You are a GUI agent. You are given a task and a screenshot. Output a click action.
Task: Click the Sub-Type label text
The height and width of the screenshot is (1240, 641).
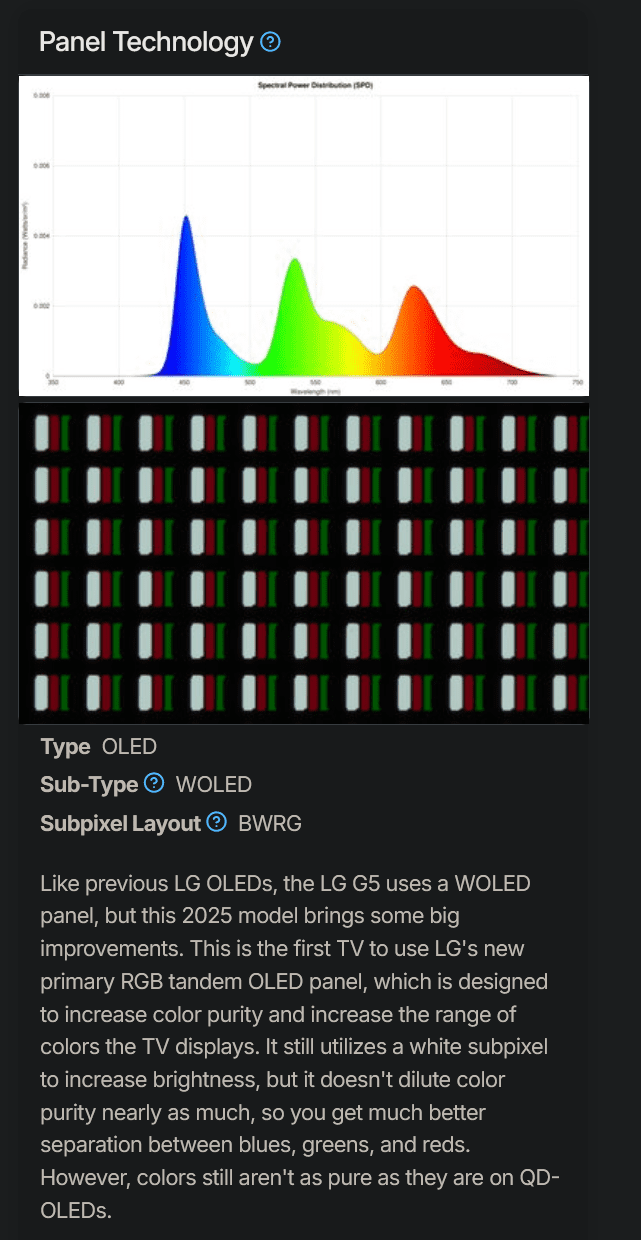tap(89, 784)
